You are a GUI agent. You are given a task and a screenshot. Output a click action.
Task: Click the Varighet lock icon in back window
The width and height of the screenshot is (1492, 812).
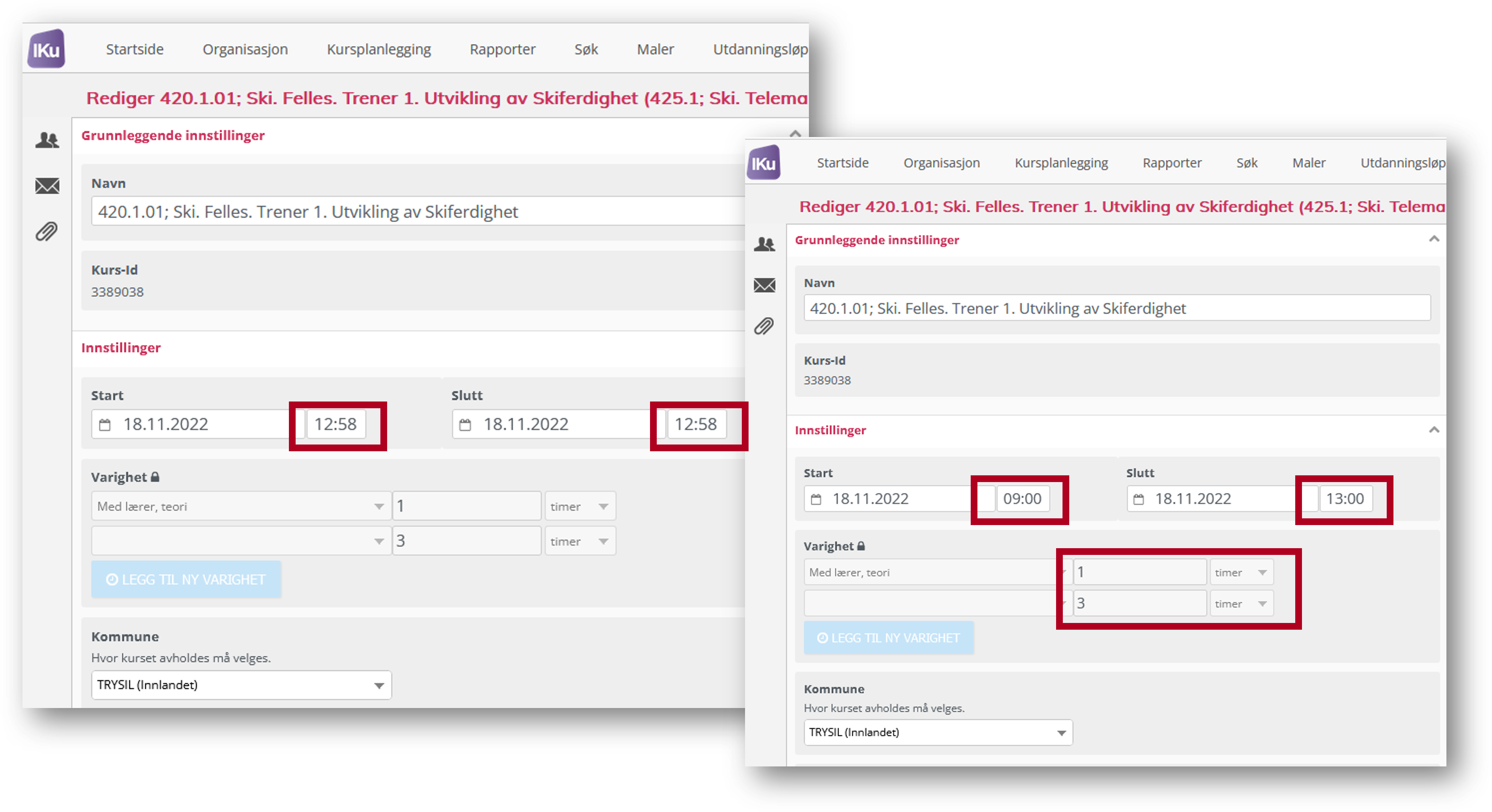[x=155, y=477]
